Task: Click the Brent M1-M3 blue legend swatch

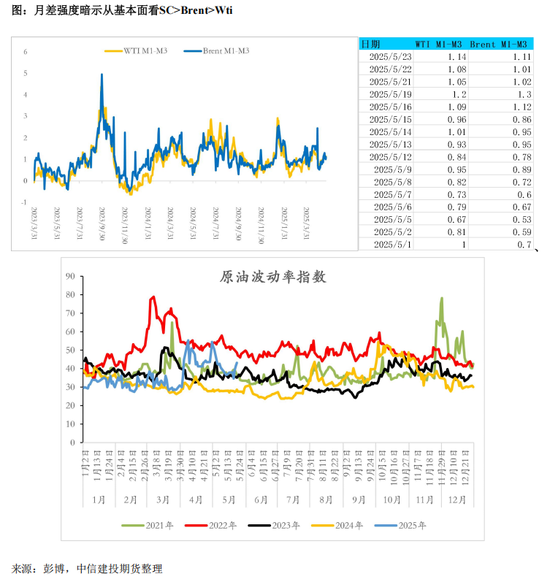Action: pyautogui.click(x=193, y=51)
